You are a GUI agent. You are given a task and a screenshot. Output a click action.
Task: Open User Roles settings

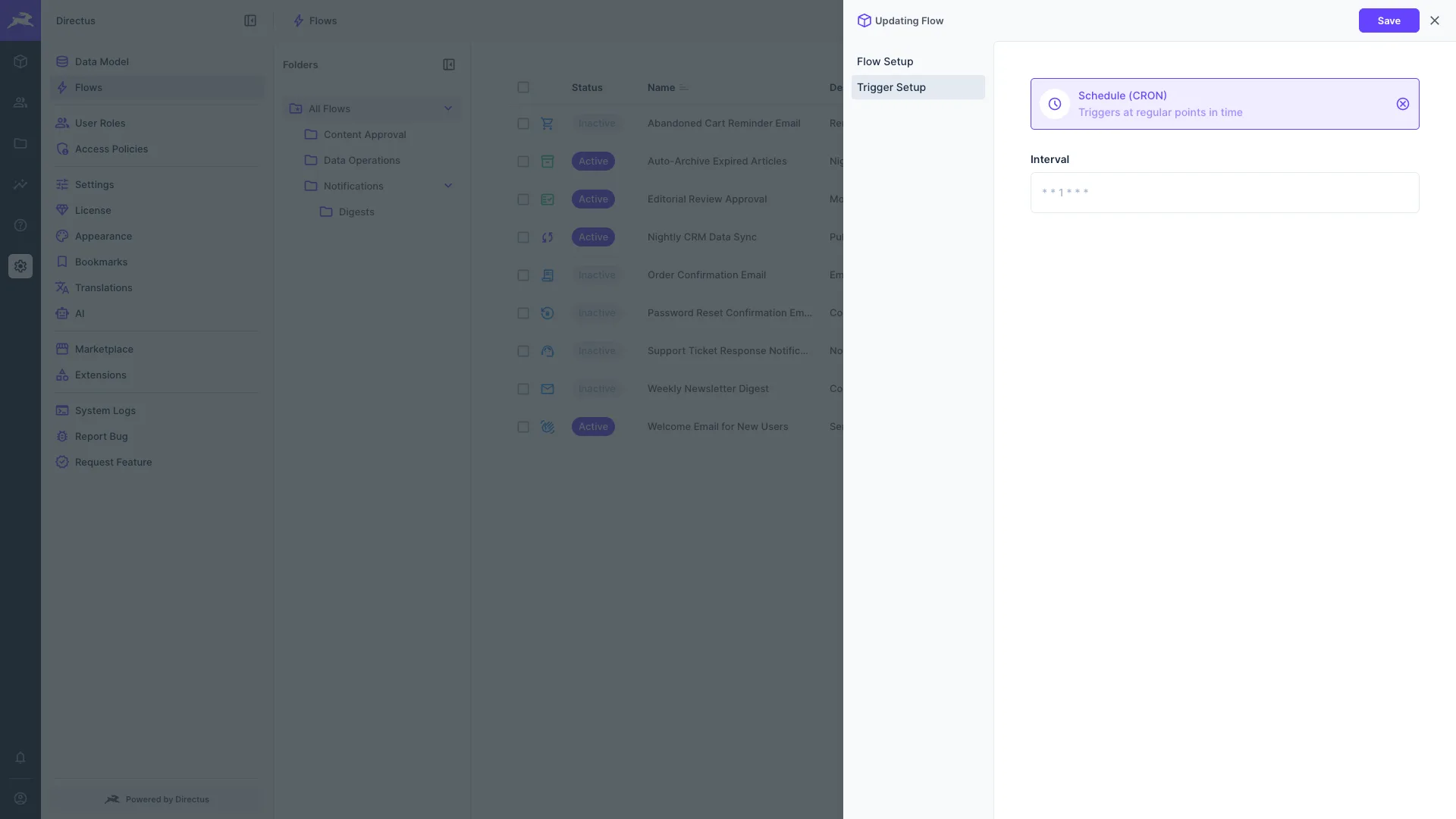pyautogui.click(x=157, y=123)
